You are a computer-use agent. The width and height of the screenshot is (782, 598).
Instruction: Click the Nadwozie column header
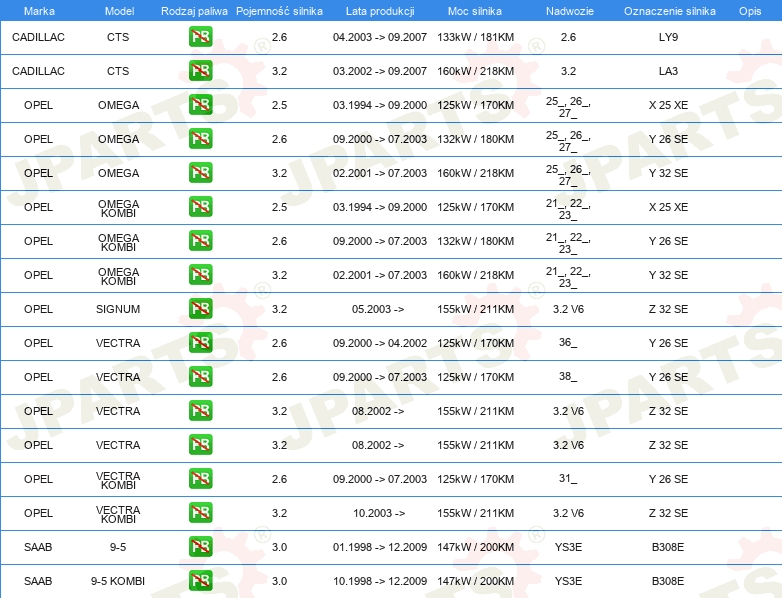570,11
